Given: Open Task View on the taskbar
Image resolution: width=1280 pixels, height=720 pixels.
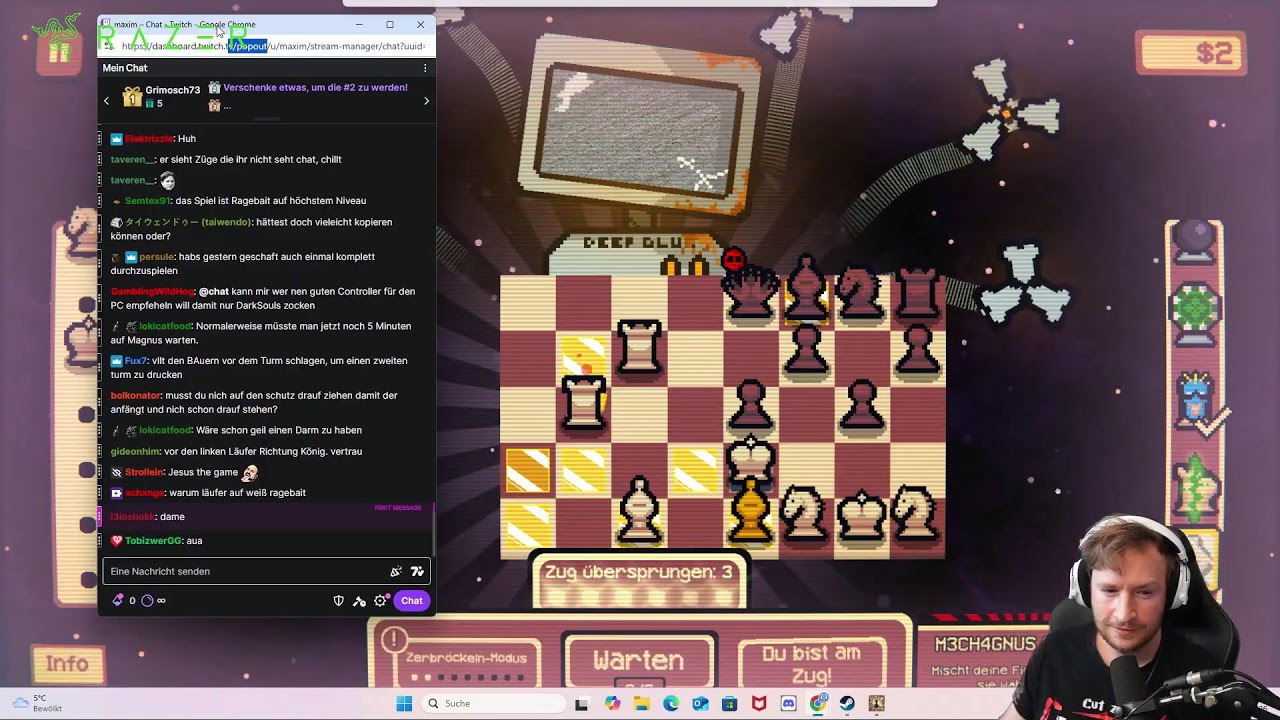Looking at the screenshot, I should (x=582, y=703).
